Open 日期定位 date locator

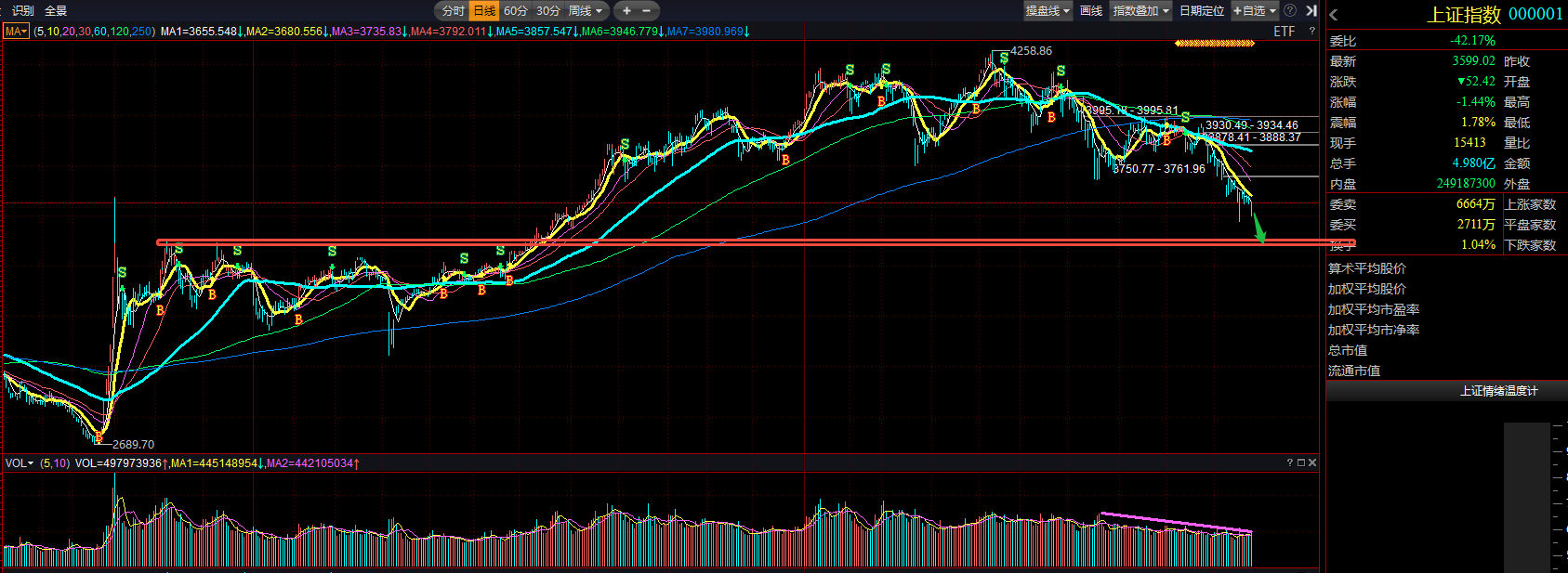tap(1202, 11)
